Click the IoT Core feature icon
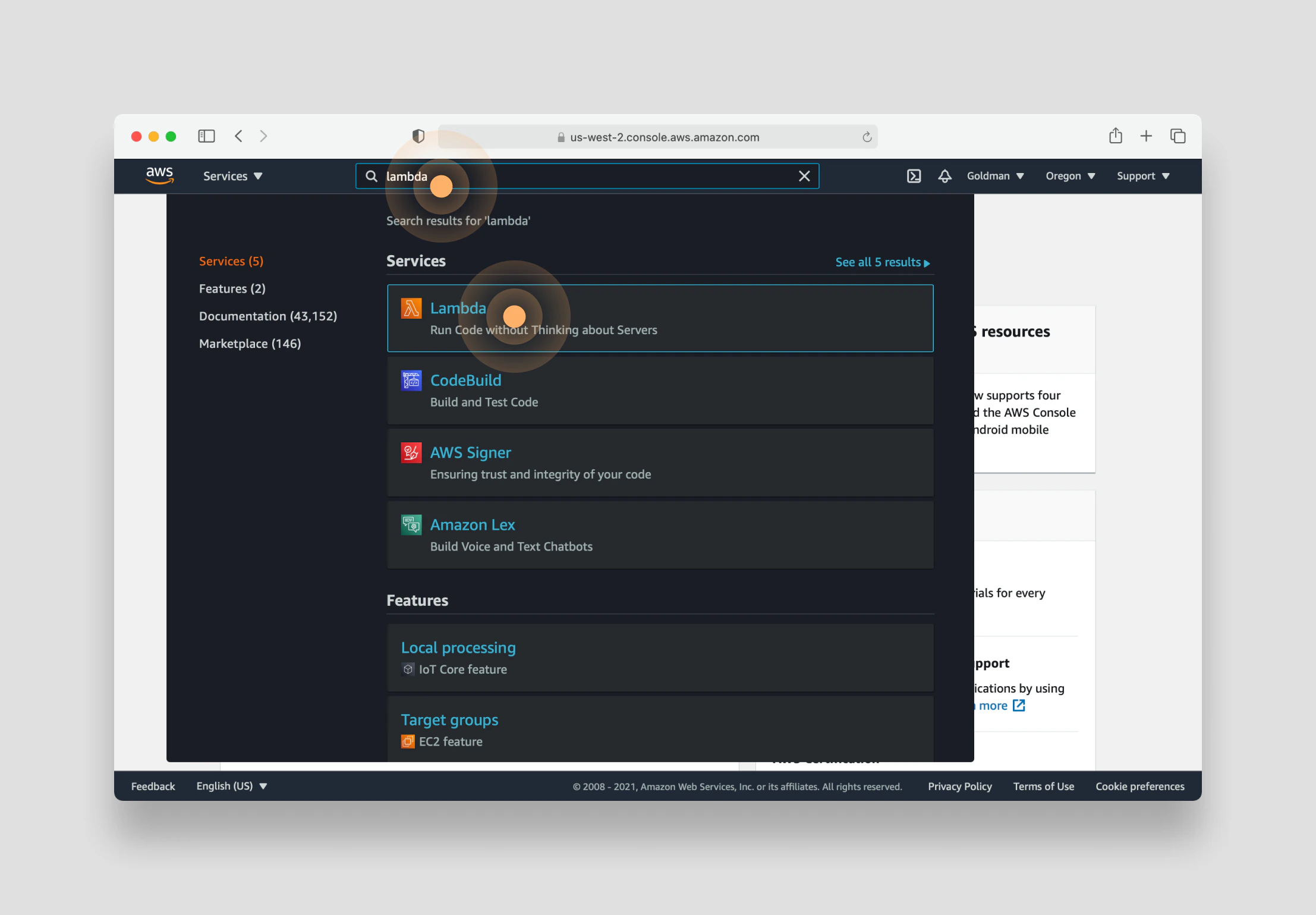The image size is (1316, 915). [408, 669]
